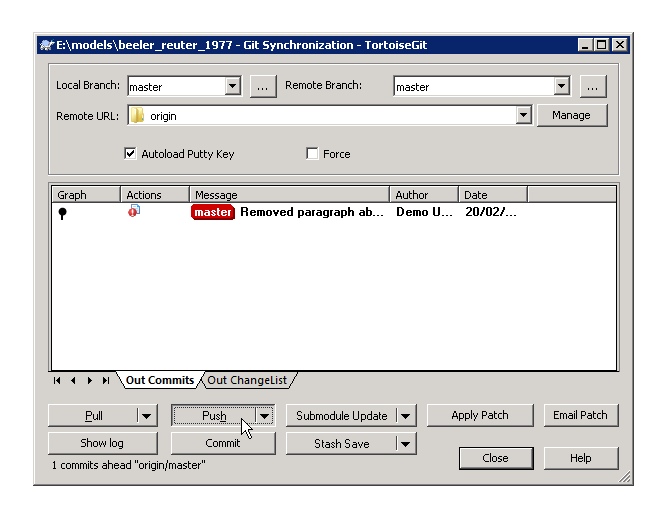Click the window resize grip corner
Viewport: 667px width, 519px height.
(625, 477)
